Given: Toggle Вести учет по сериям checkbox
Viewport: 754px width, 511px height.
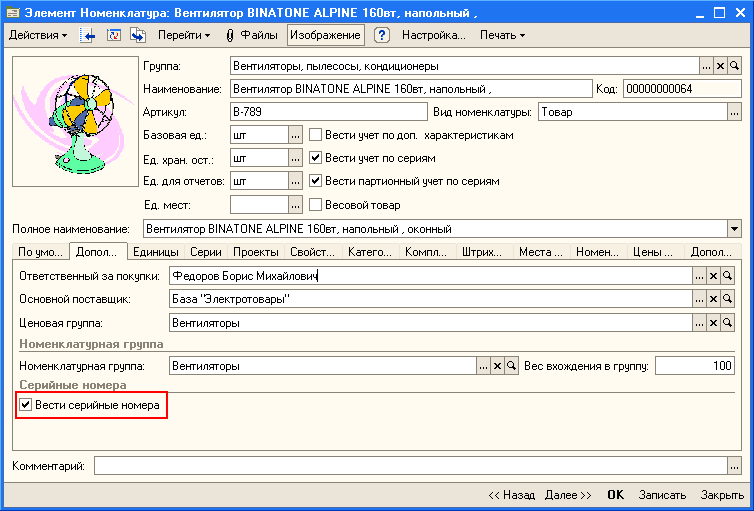Looking at the screenshot, I should pos(315,158).
